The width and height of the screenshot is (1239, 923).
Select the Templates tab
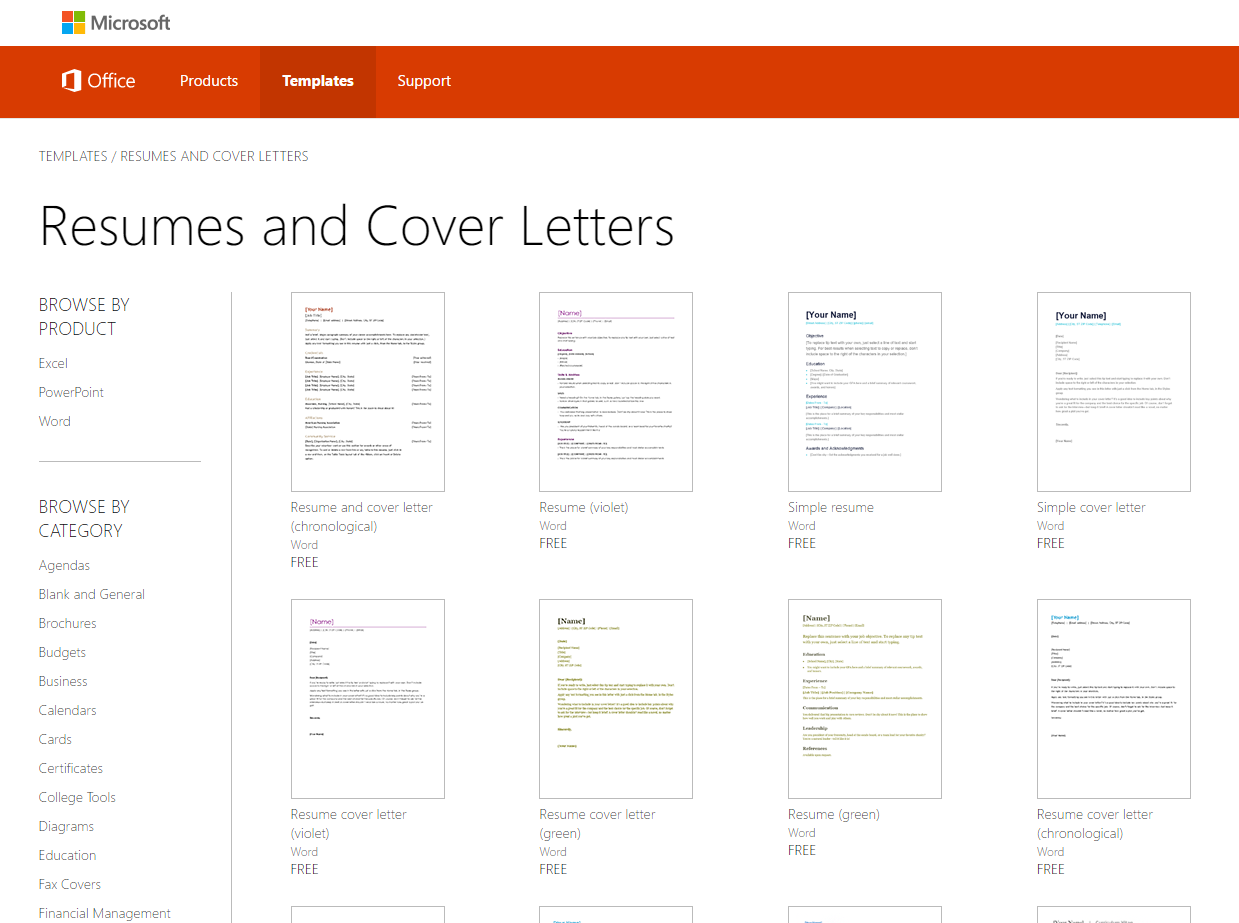coord(317,81)
